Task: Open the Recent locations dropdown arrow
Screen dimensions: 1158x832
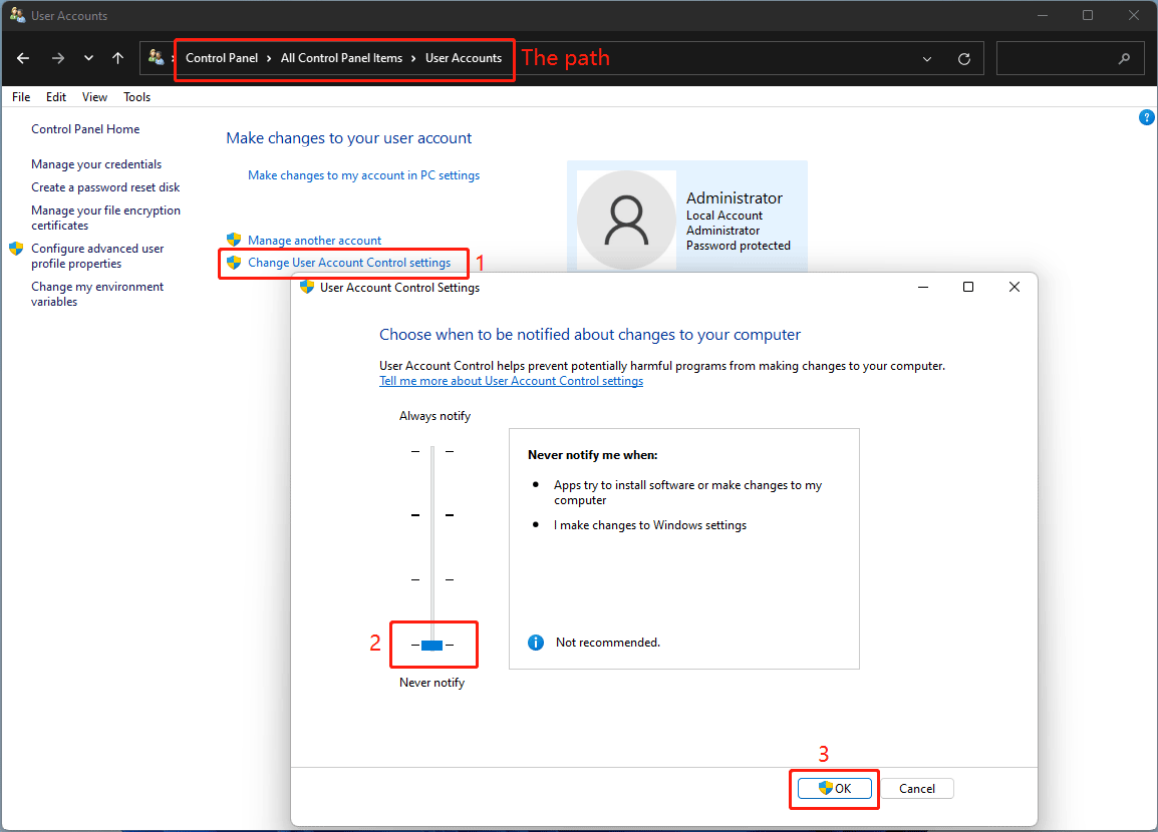Action: click(89, 58)
